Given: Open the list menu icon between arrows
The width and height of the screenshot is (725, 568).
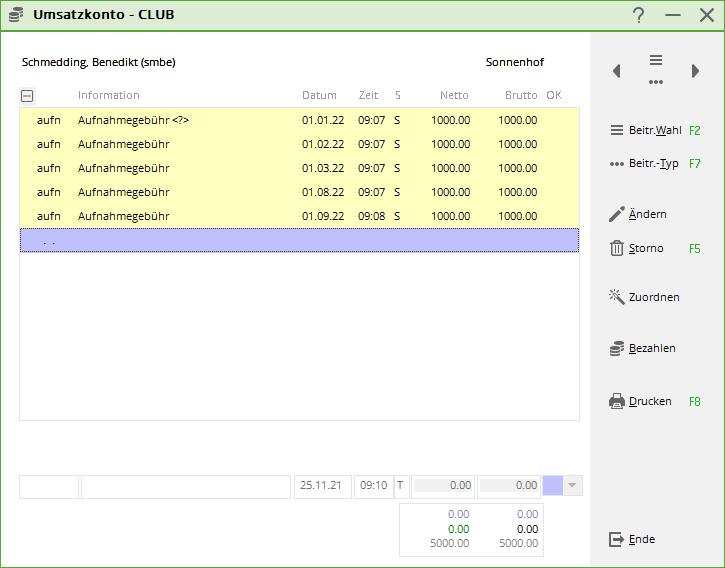Looking at the screenshot, I should 656,60.
